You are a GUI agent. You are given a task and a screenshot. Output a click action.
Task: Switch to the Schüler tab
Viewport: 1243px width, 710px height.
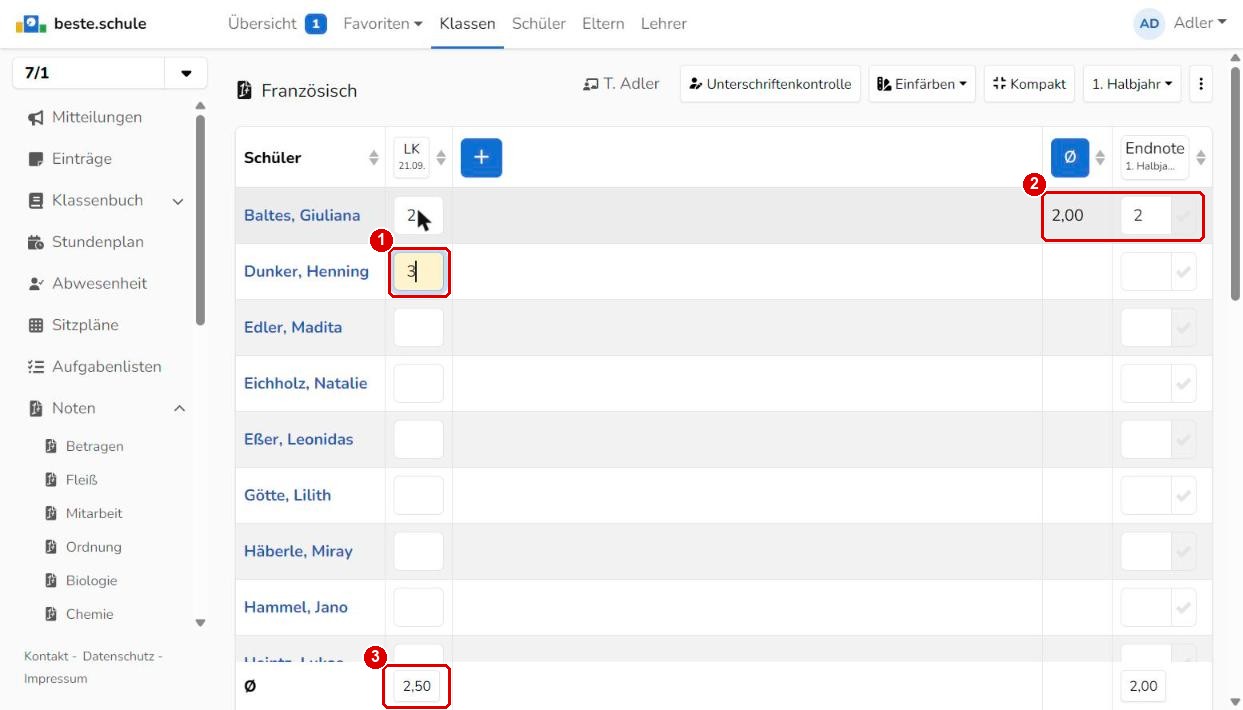[539, 24]
